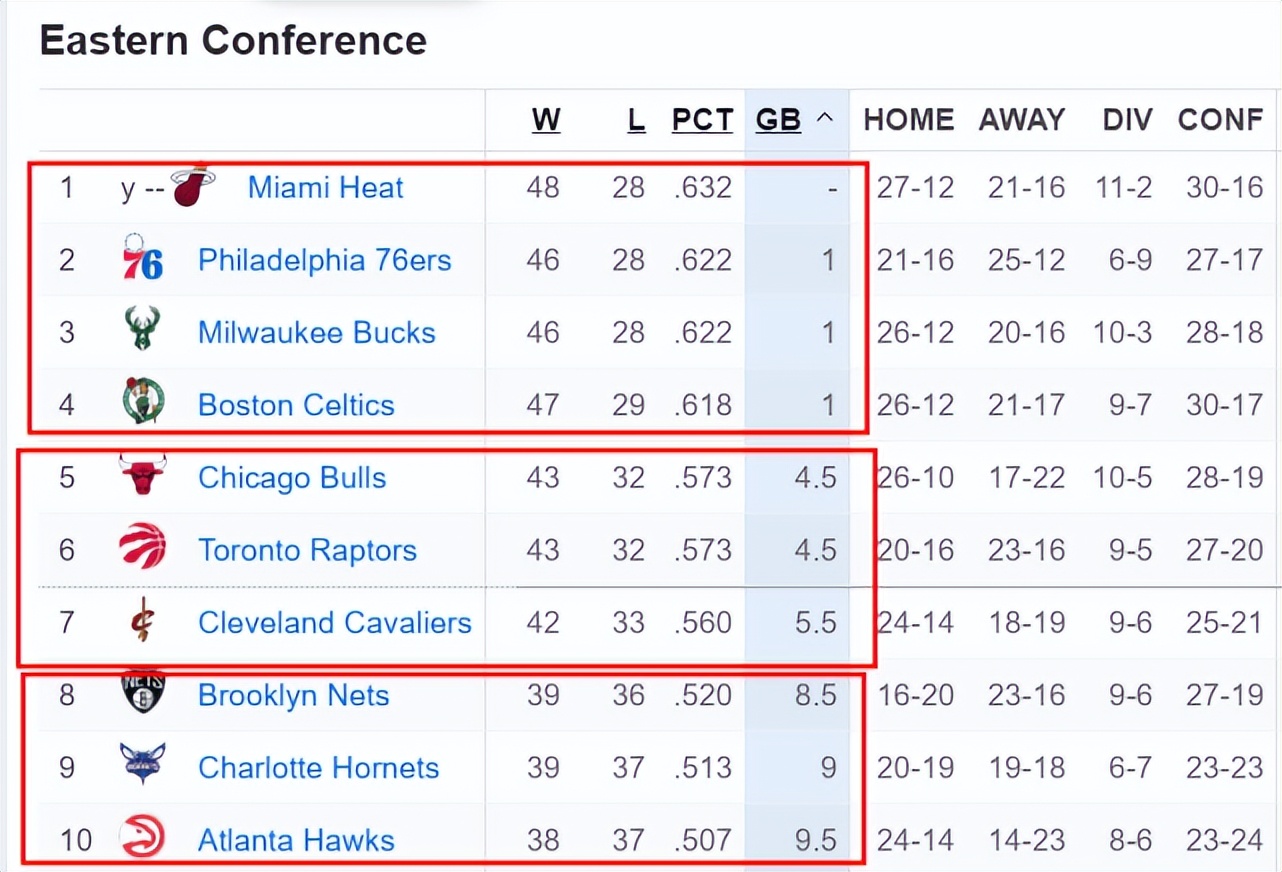The height and width of the screenshot is (872, 1282).
Task: Click the Charlotte Hornets logo icon
Action: 142,766
